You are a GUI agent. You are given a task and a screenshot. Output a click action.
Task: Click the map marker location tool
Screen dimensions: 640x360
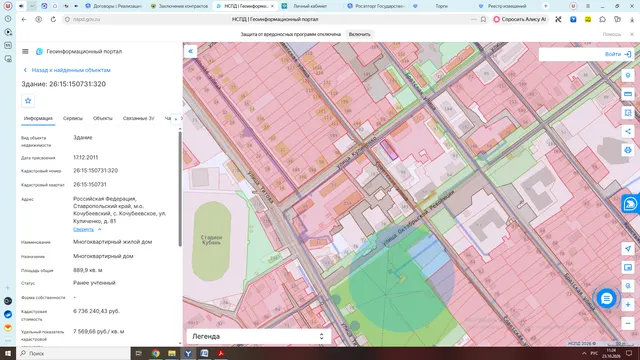[628, 75]
